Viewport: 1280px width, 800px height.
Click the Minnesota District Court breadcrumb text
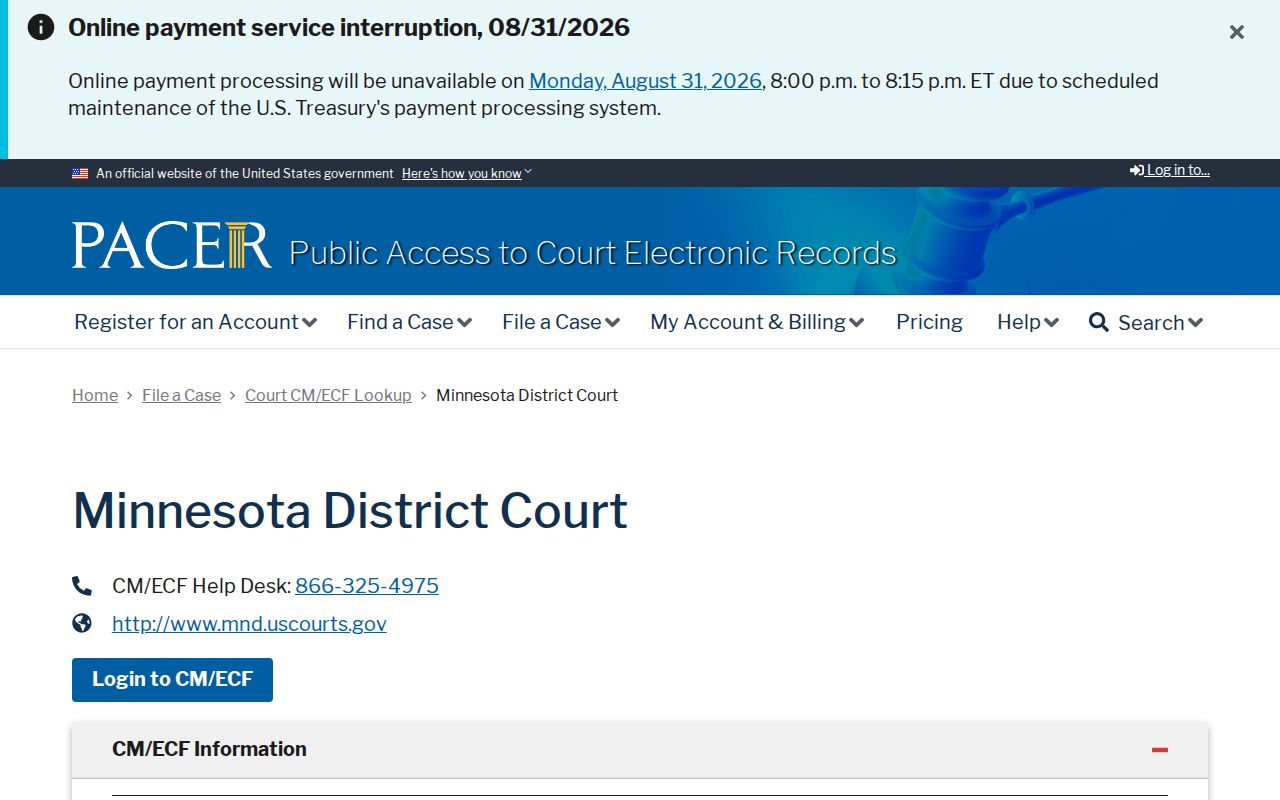pos(527,395)
